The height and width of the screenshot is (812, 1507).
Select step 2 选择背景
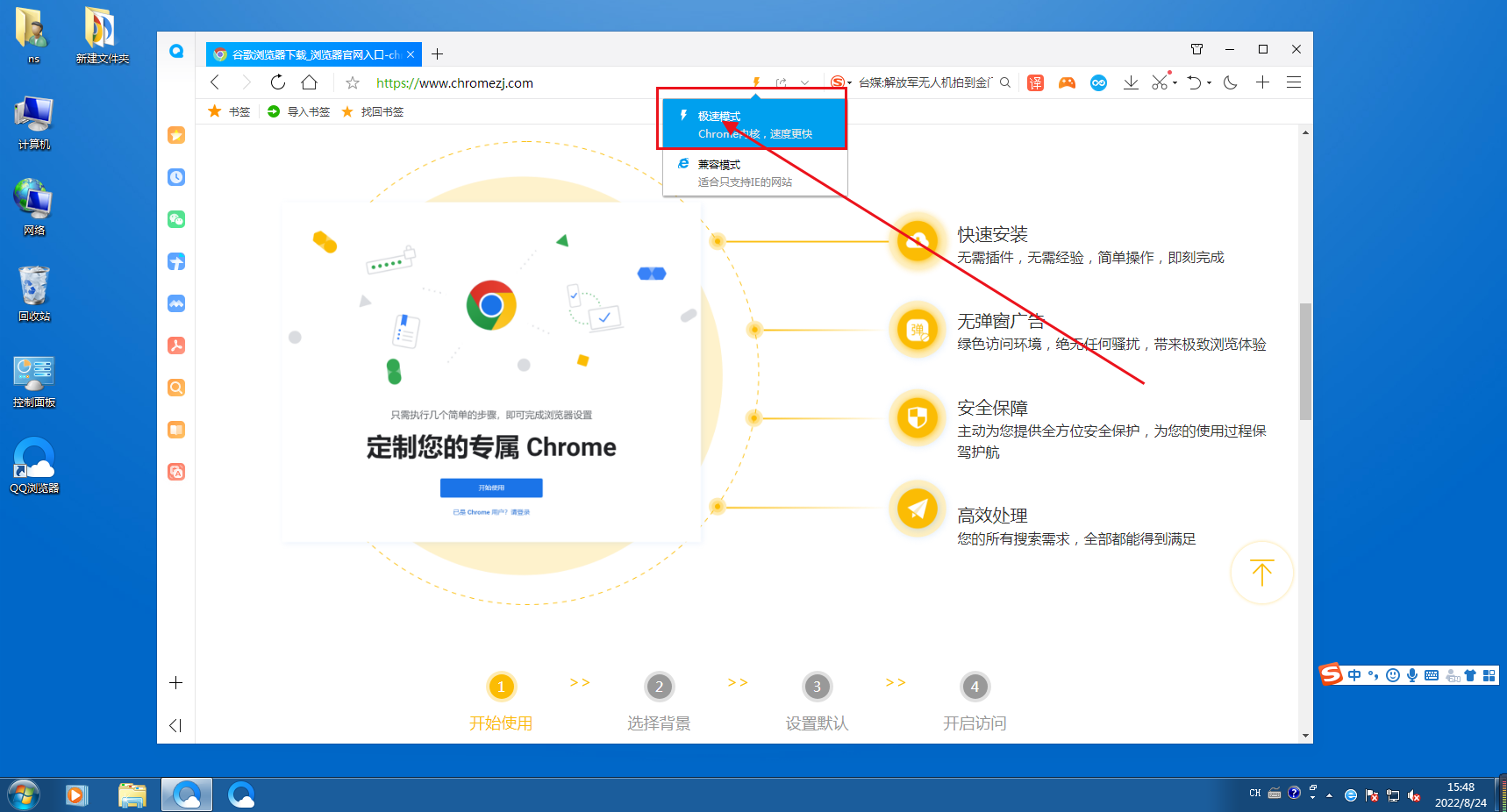pyautogui.click(x=659, y=702)
